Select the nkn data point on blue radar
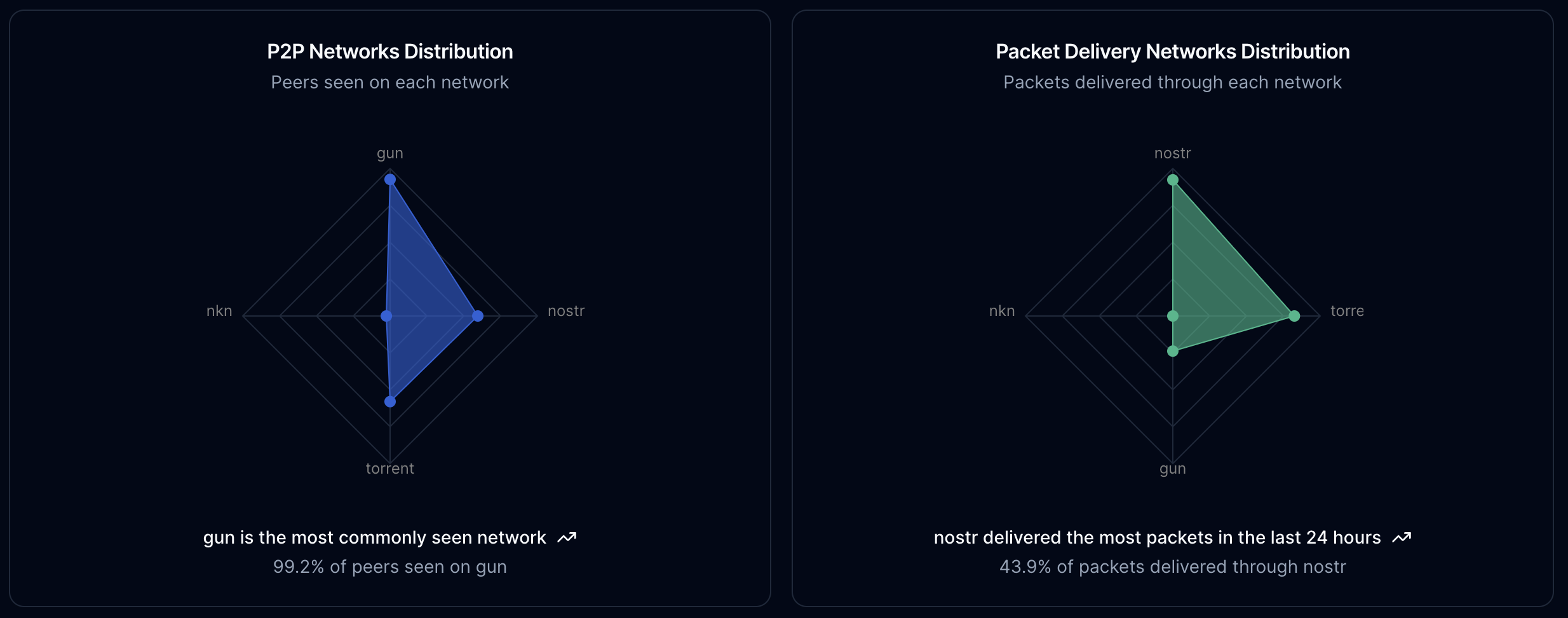The image size is (1568, 618). click(x=386, y=316)
